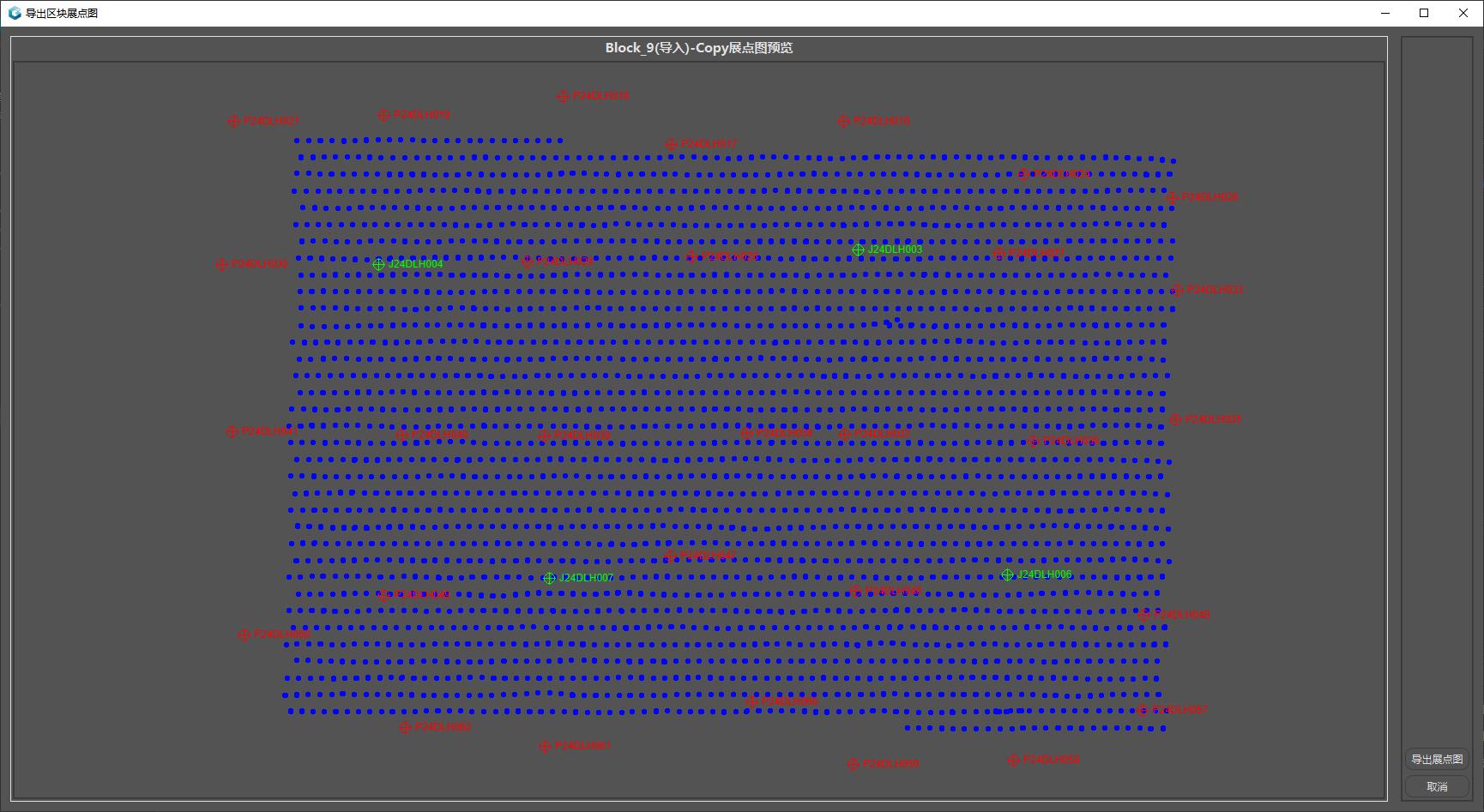The image size is (1484, 812).
Task: Click red check point marker P24DLH021
Action: tap(233, 121)
